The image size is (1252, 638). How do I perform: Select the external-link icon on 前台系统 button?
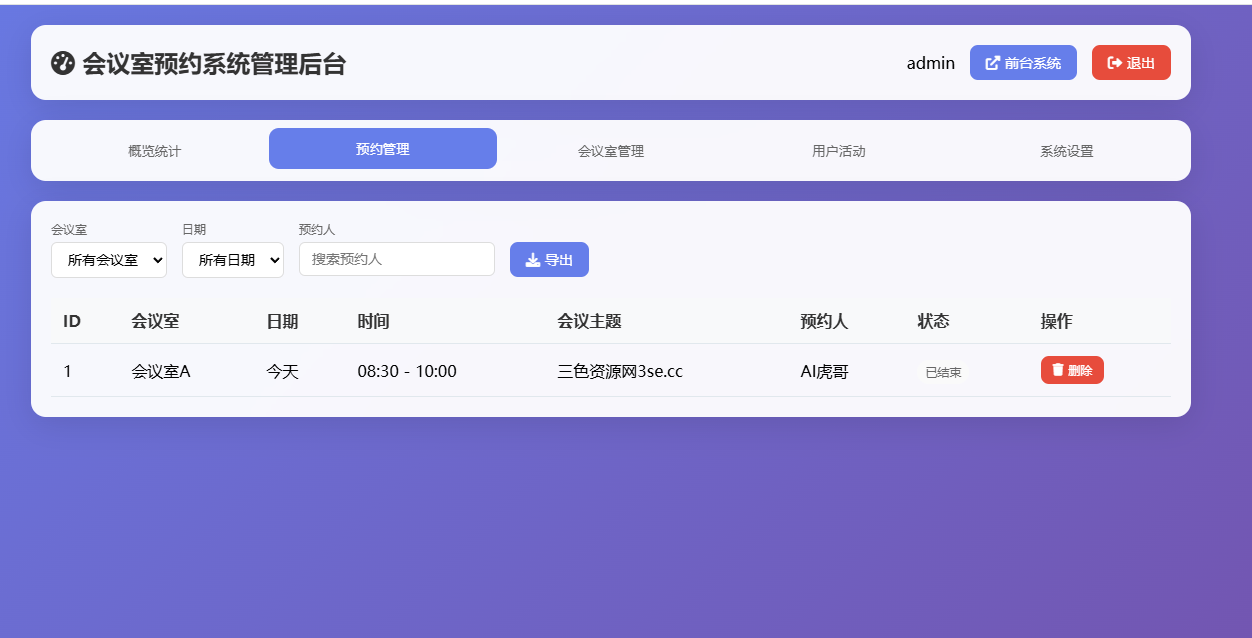click(991, 62)
